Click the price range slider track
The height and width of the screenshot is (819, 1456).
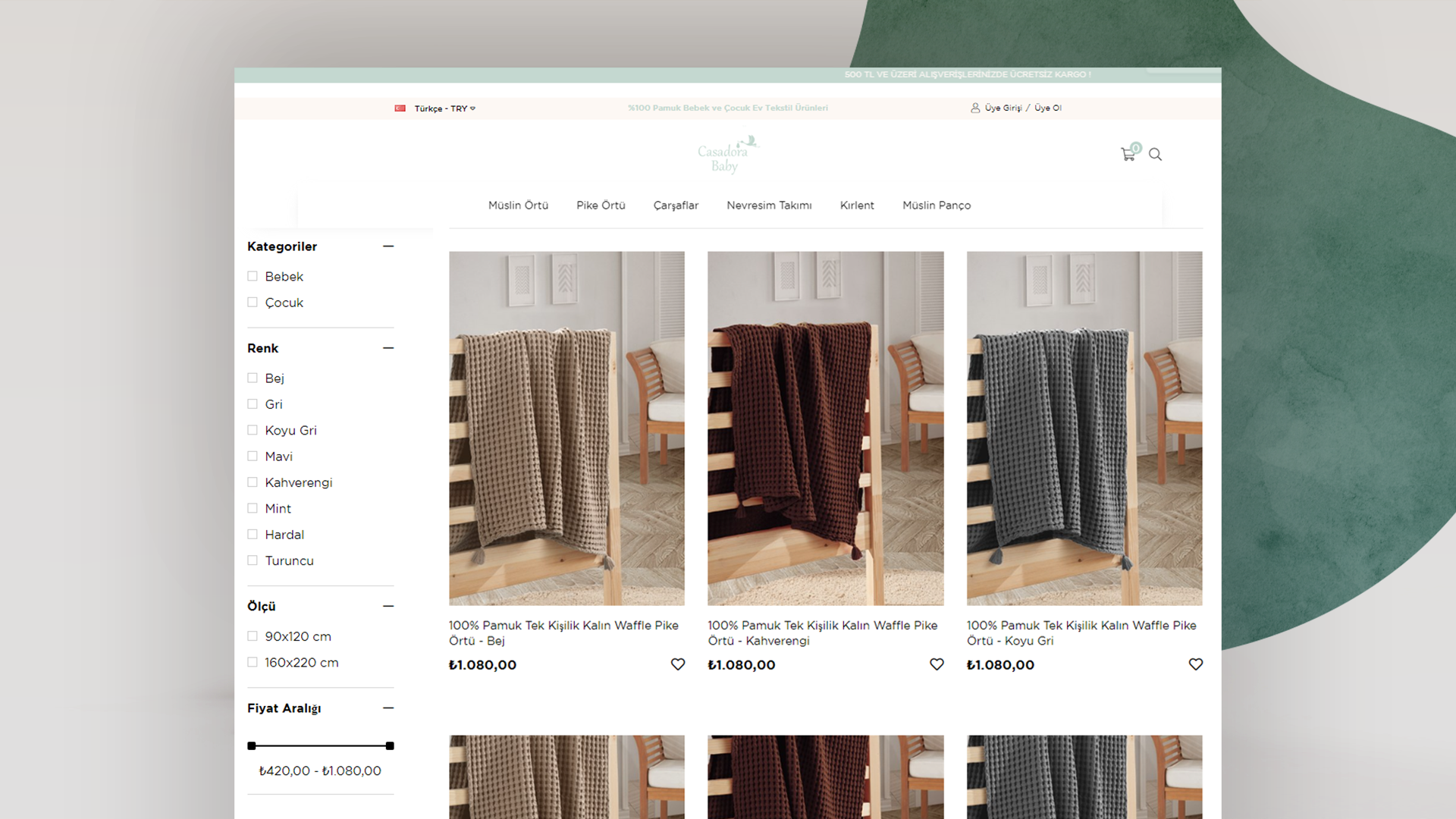pos(321,746)
